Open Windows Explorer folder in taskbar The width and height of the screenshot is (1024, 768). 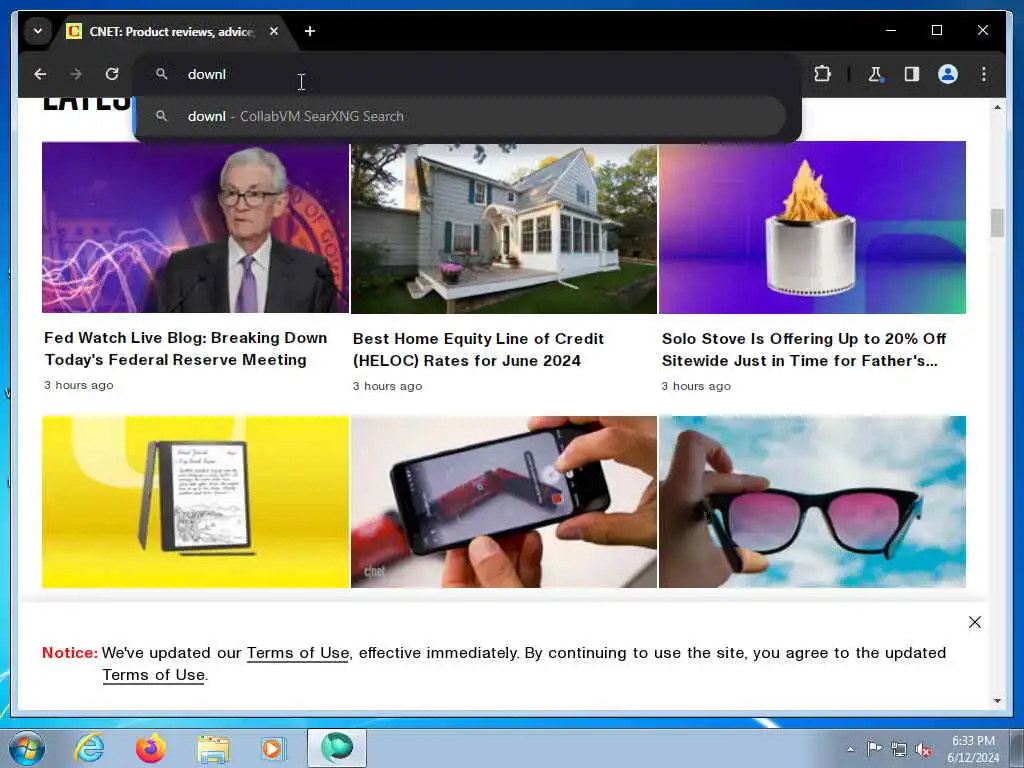[213, 749]
